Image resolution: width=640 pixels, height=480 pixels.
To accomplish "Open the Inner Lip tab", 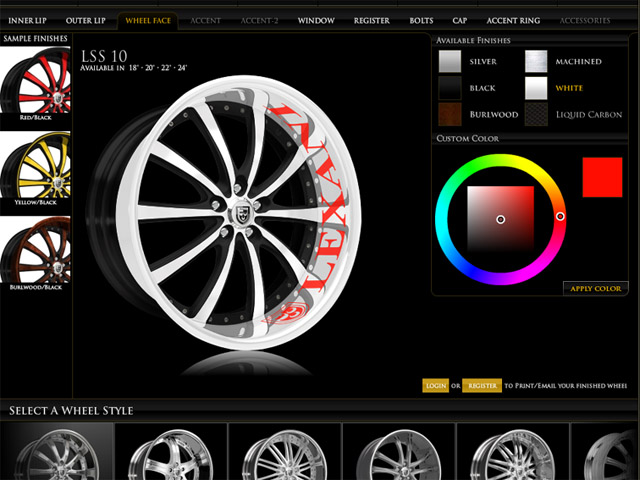I will click(x=27, y=20).
